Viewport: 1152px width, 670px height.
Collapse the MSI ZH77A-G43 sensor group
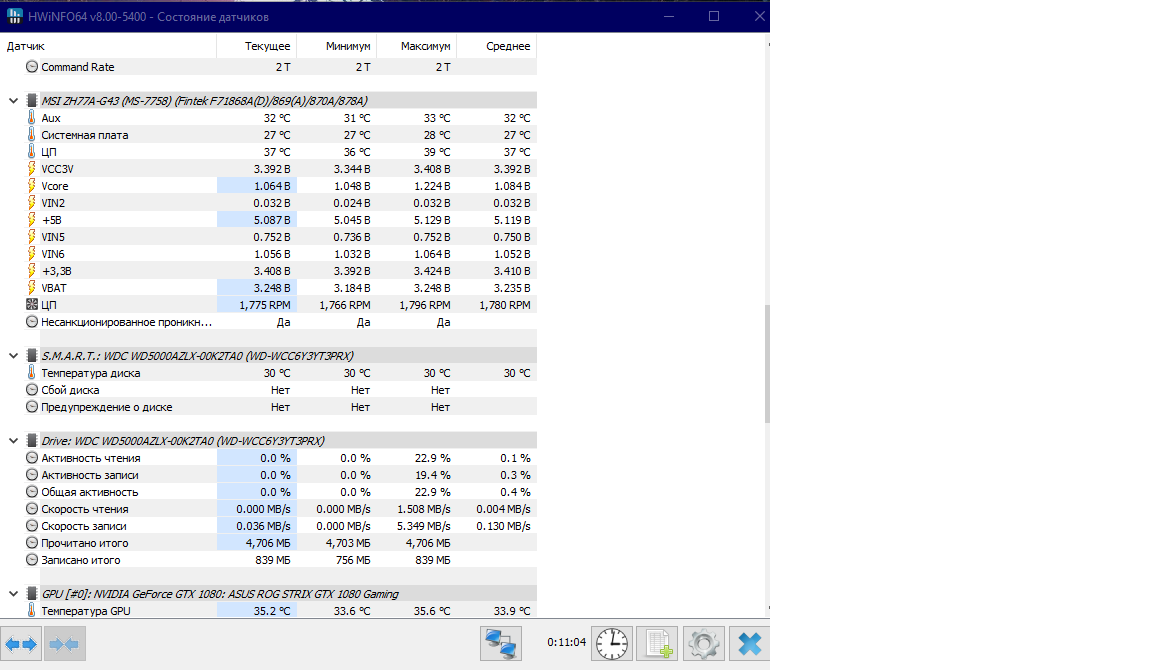click(13, 101)
